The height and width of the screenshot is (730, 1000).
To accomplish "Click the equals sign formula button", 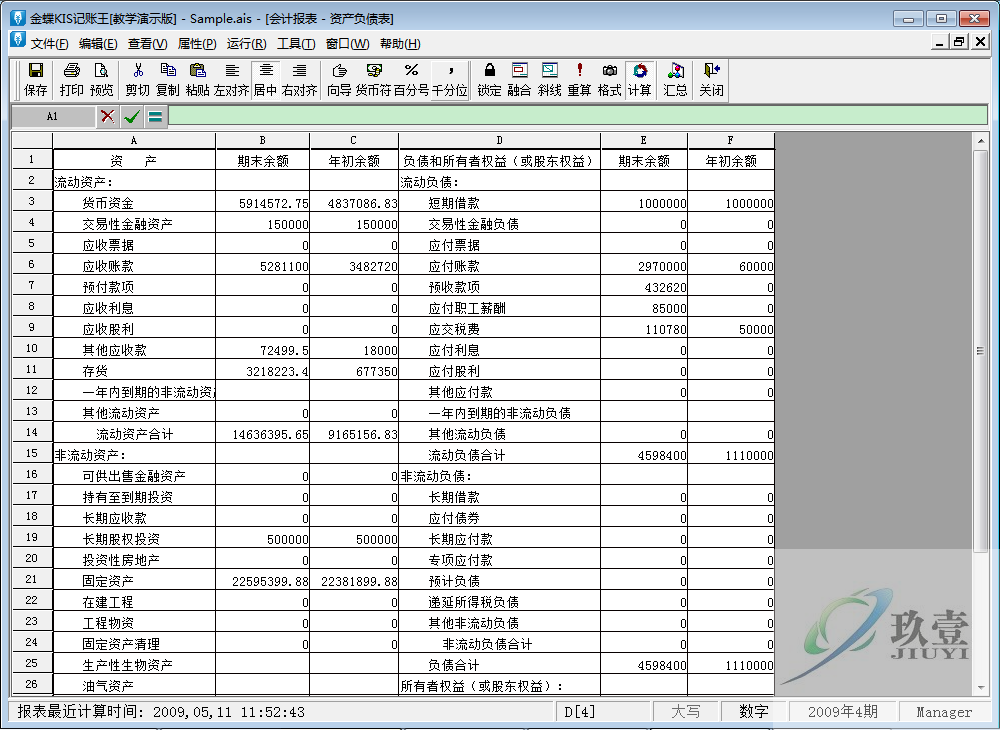I will [155, 116].
